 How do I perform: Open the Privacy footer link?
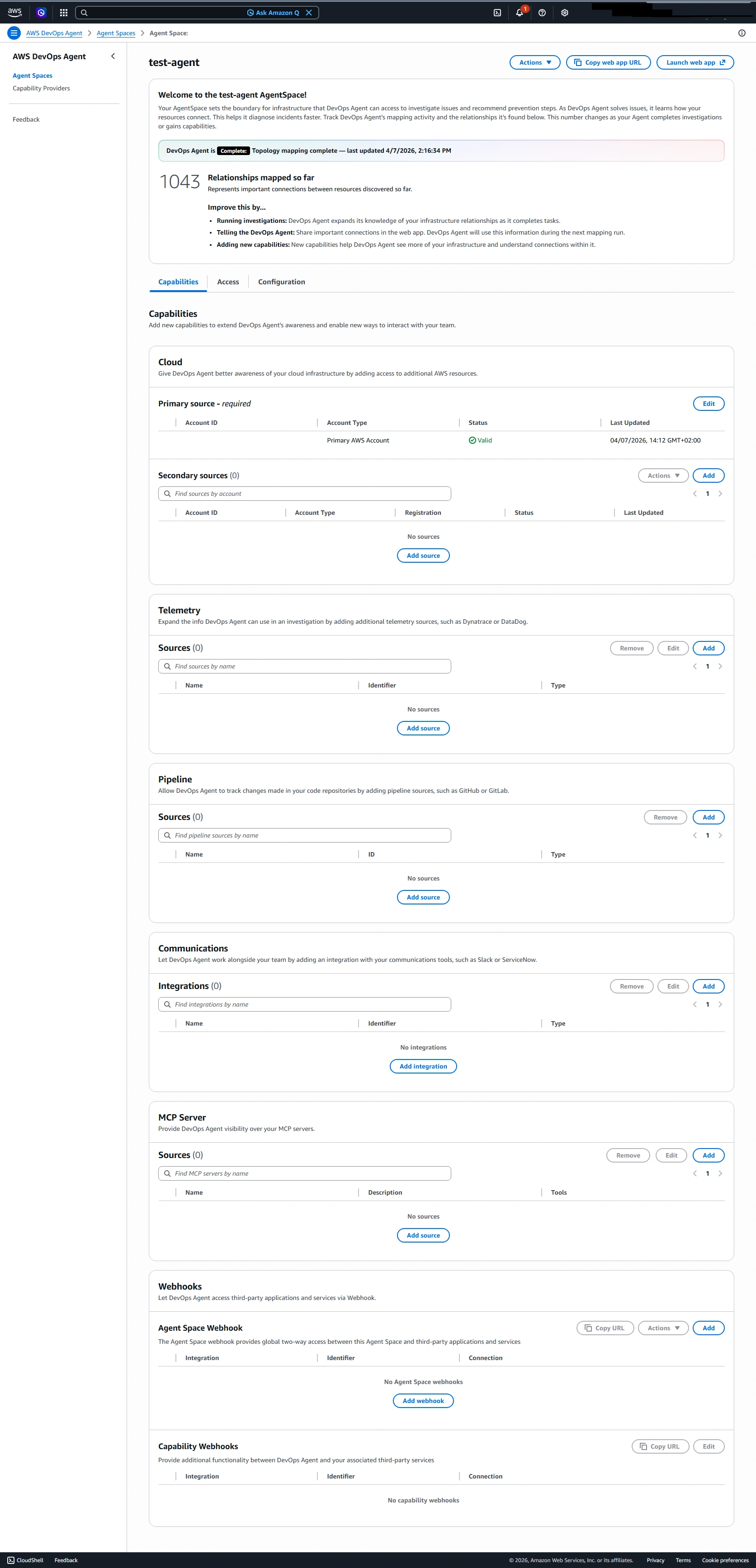(x=655, y=1560)
